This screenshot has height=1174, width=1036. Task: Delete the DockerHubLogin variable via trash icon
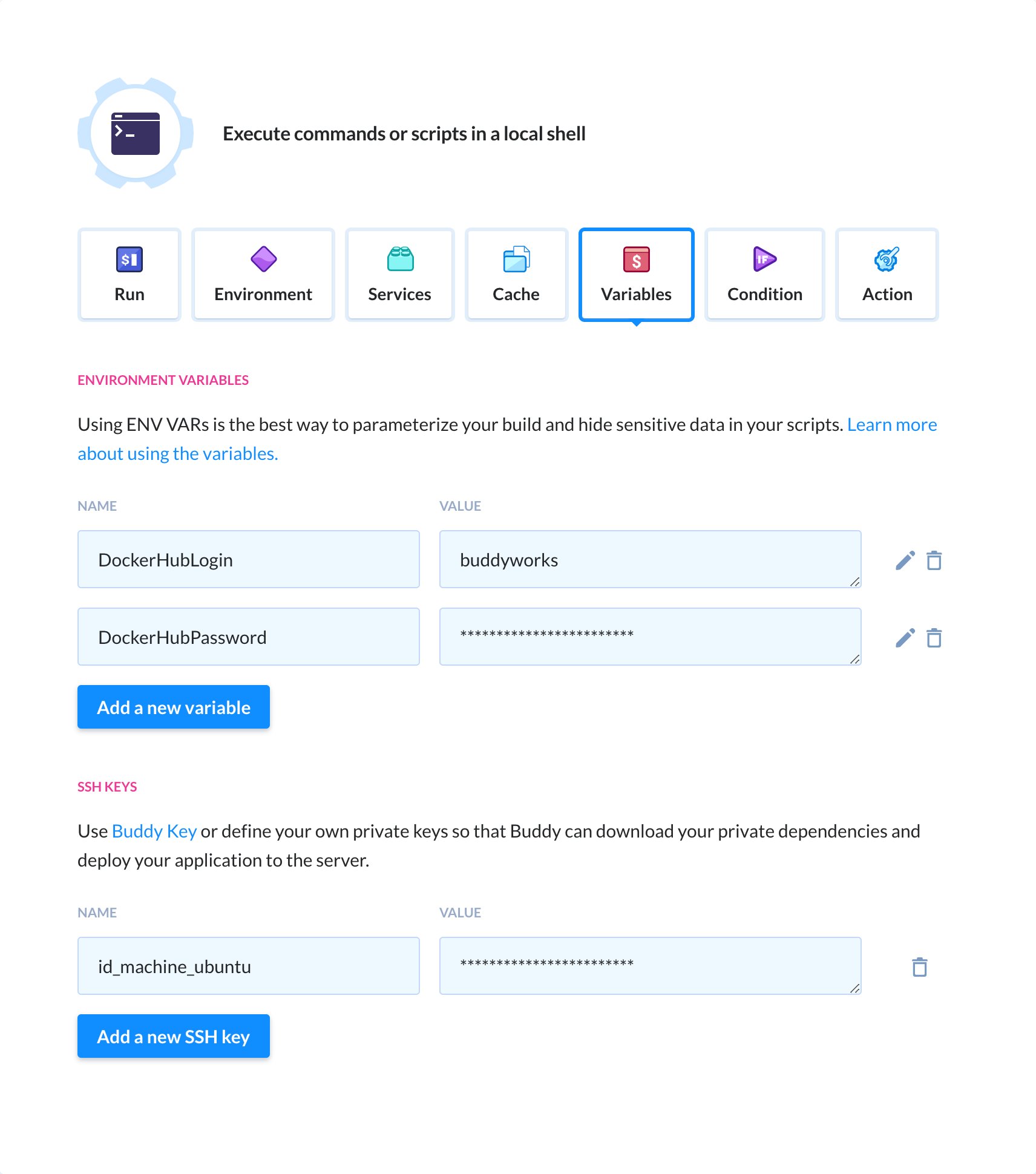tap(935, 560)
